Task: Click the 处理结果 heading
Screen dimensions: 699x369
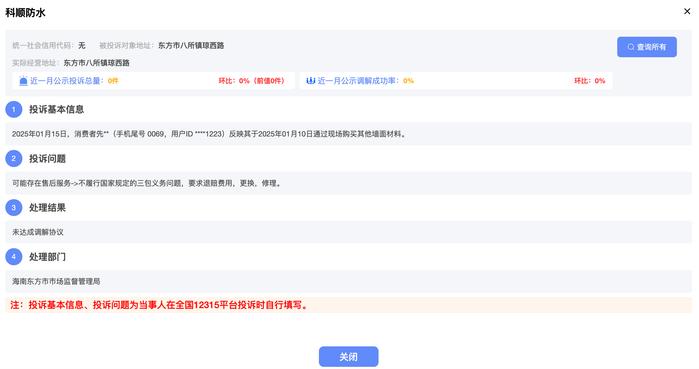Action: 48,208
